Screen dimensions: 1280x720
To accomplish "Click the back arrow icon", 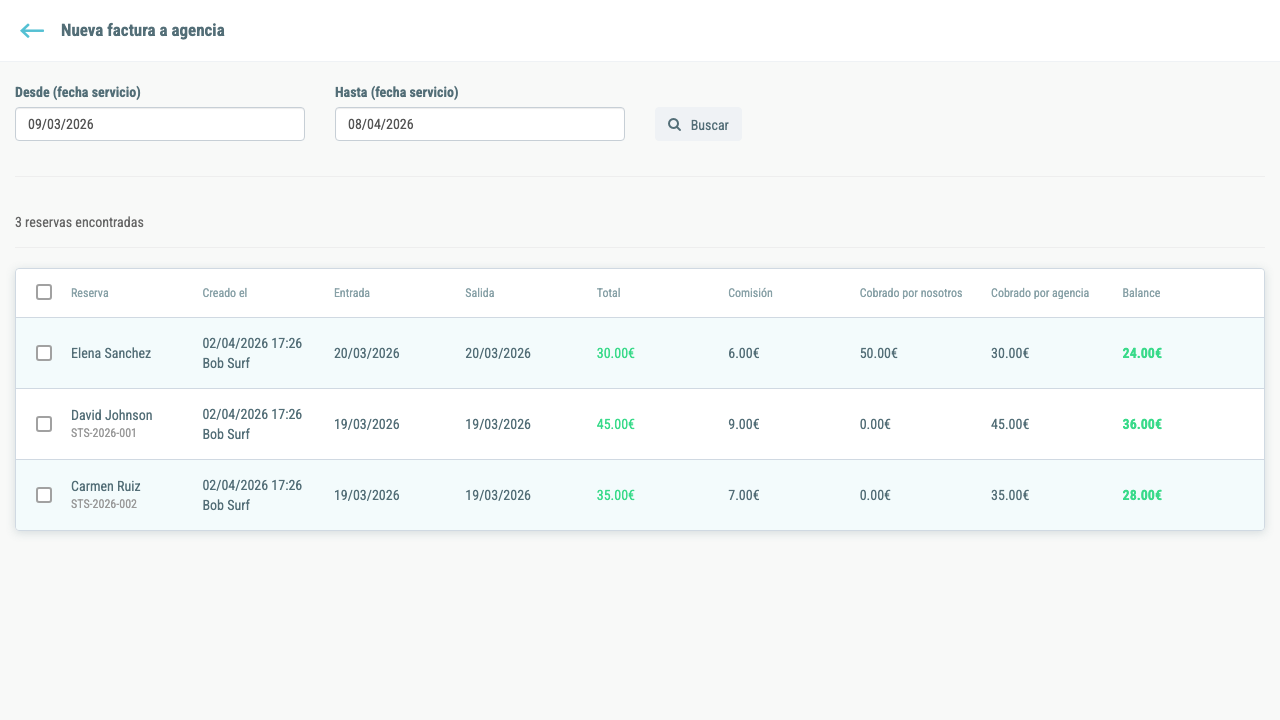I will [x=32, y=31].
